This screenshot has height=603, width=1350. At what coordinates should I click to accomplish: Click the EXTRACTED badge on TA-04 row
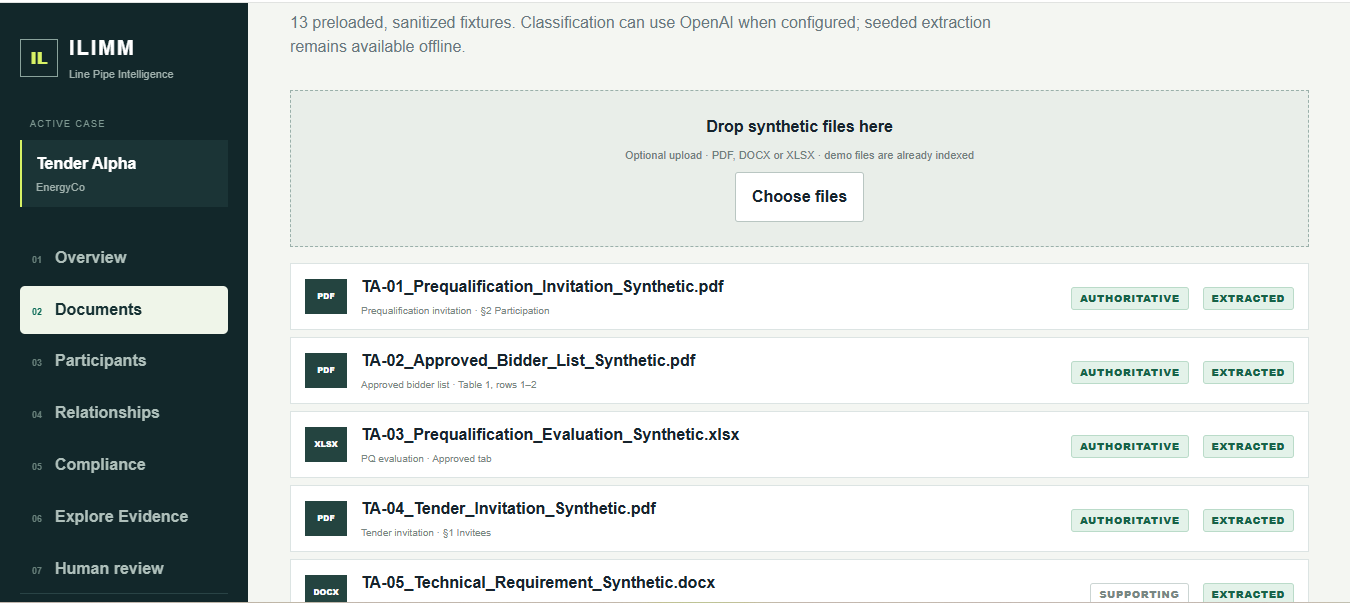coord(1248,520)
